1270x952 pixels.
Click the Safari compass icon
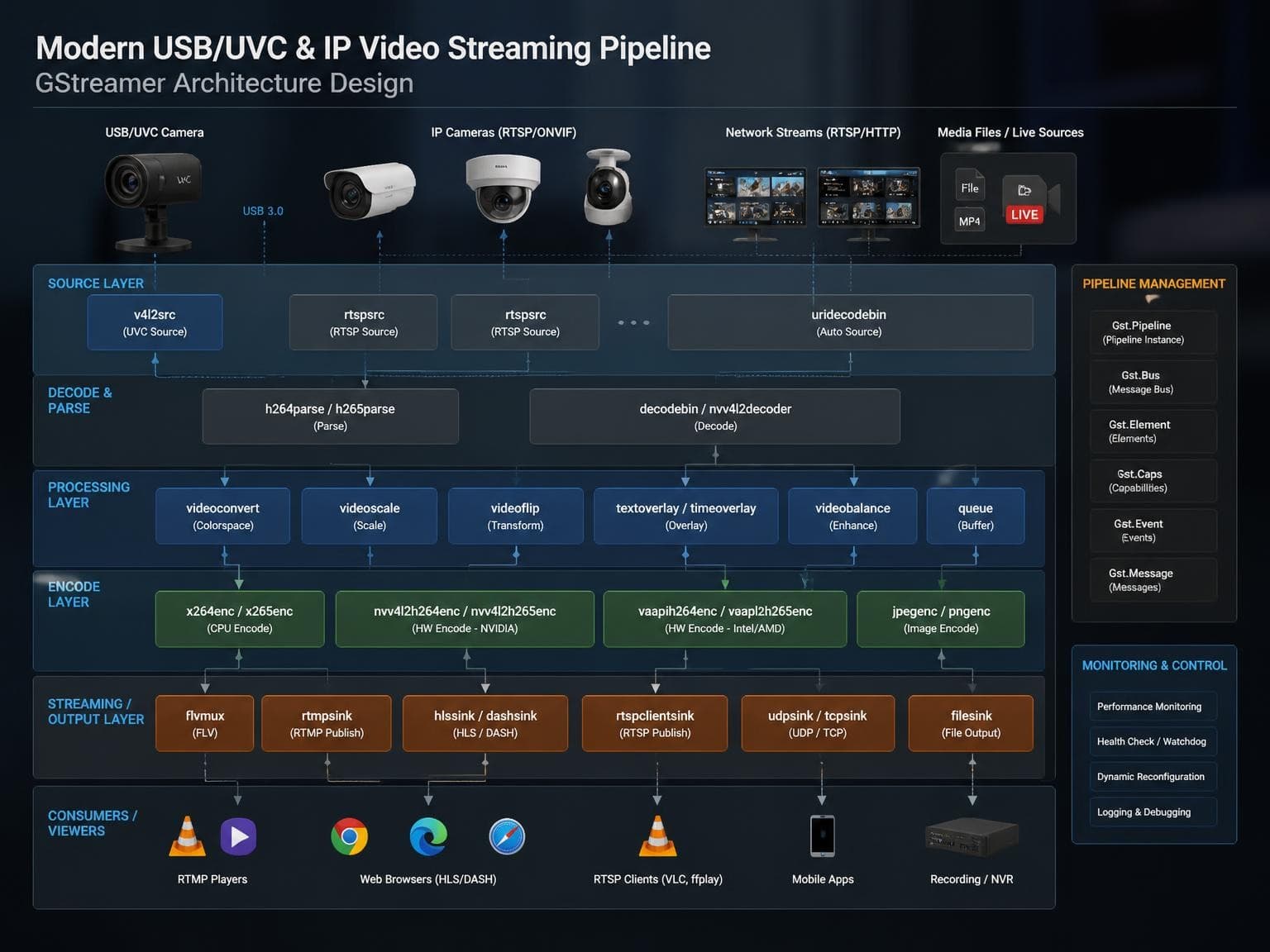507,837
